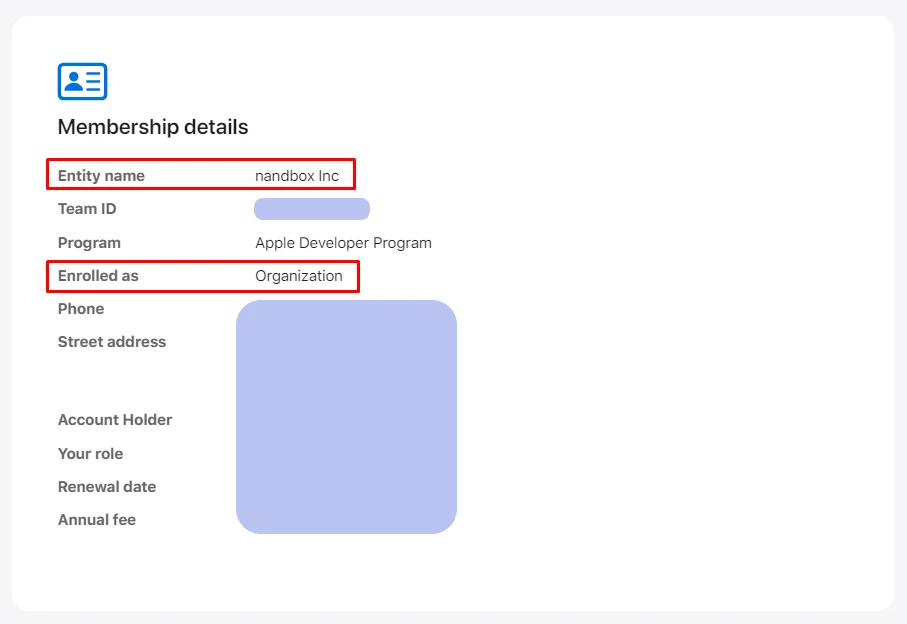Click the Phone row label
907x624 pixels.
point(80,308)
